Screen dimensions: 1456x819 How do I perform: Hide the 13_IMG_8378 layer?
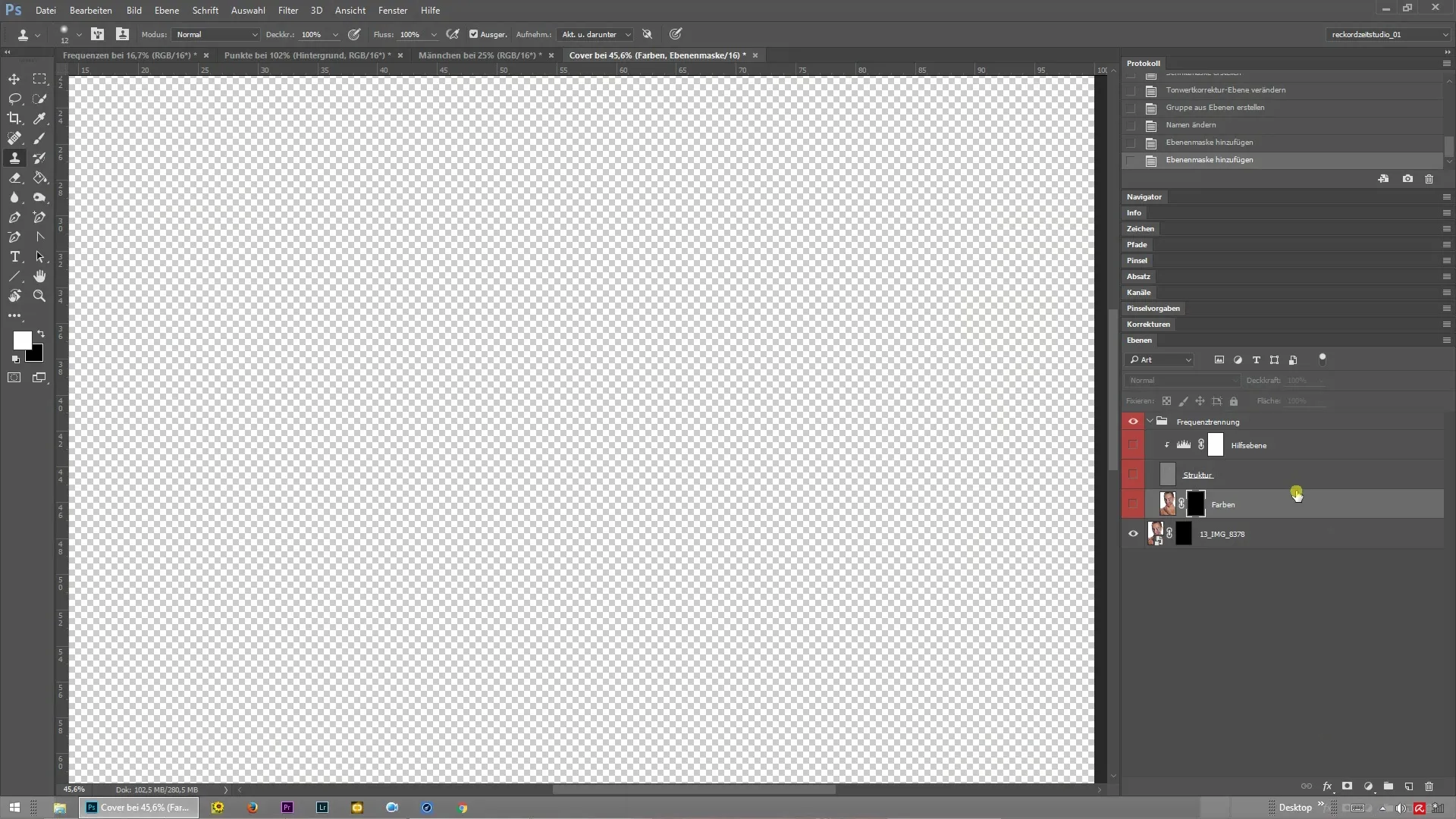(1133, 534)
